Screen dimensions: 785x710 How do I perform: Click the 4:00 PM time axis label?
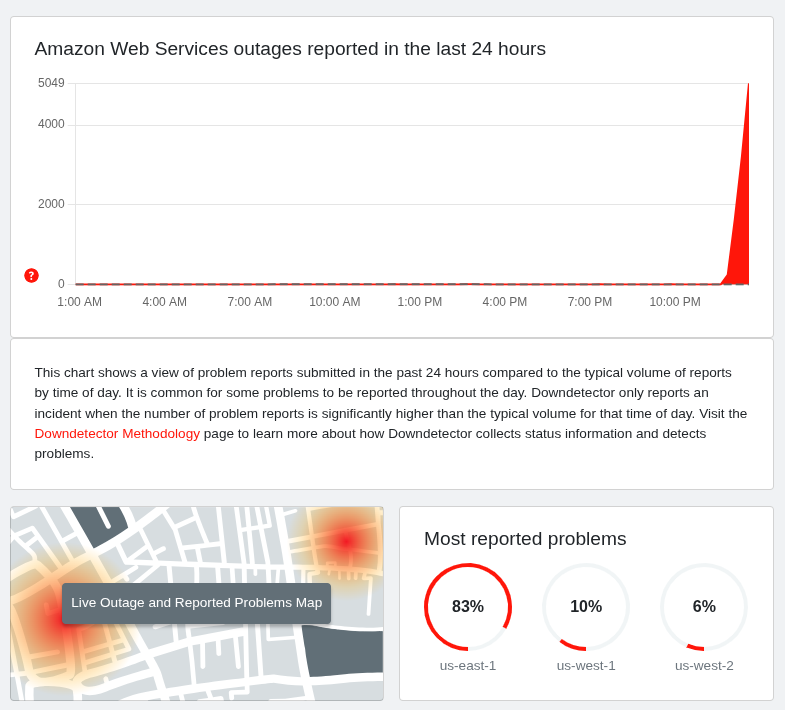(505, 302)
